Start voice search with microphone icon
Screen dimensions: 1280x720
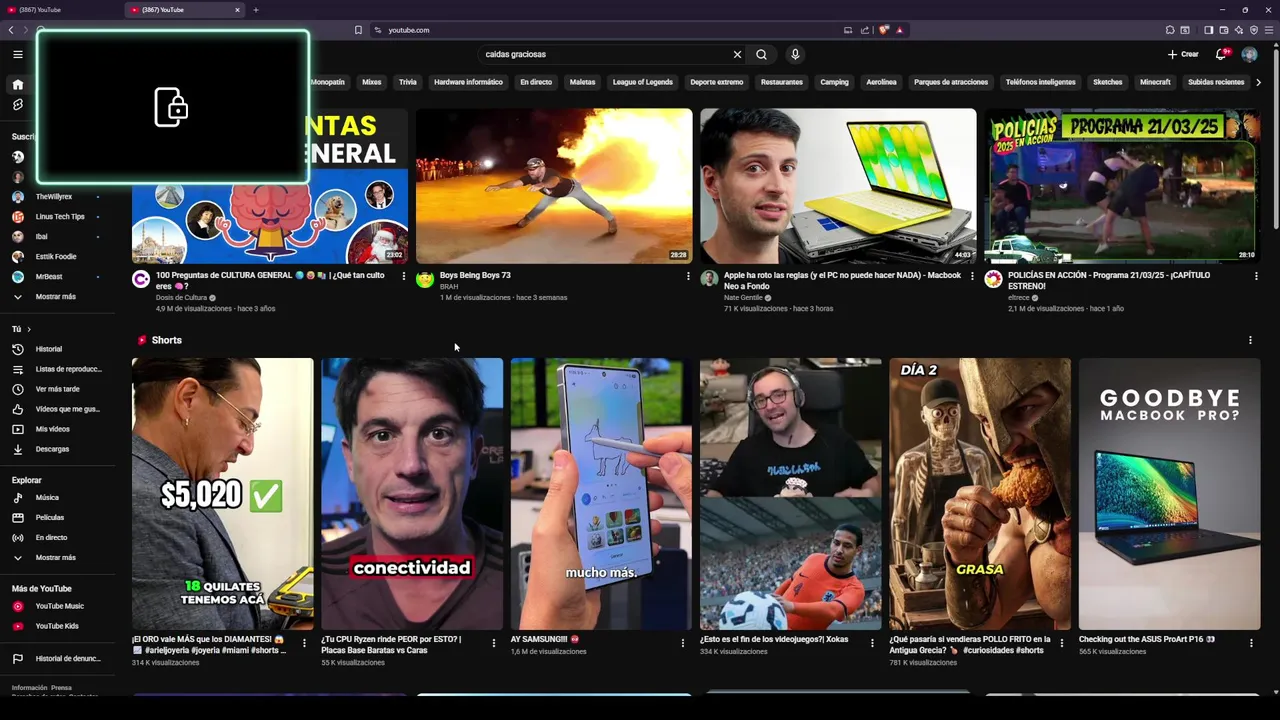[795, 54]
